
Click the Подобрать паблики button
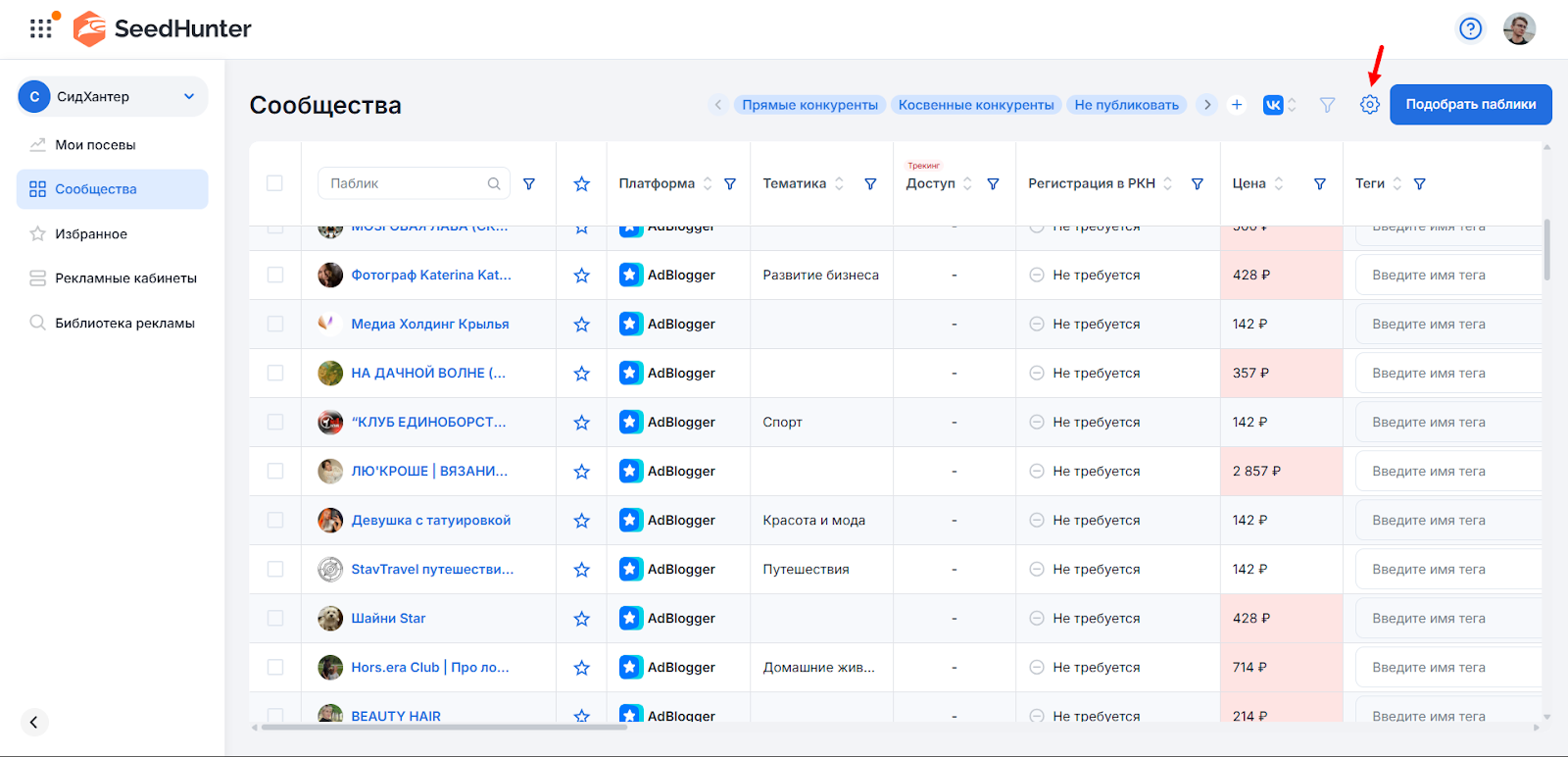click(x=1470, y=105)
